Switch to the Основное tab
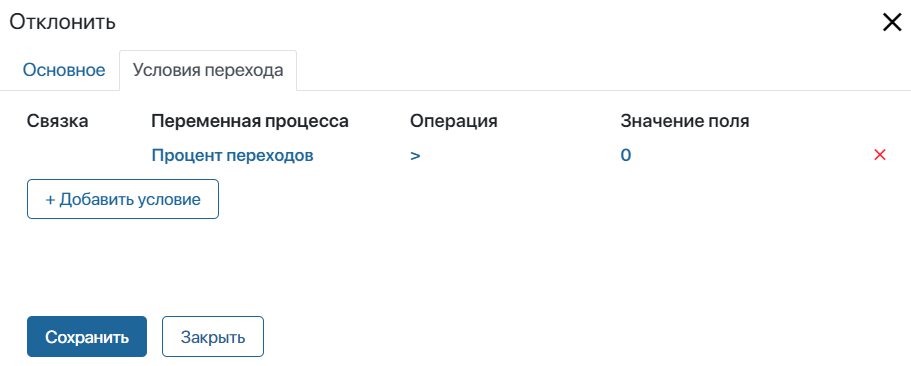 pos(64,70)
